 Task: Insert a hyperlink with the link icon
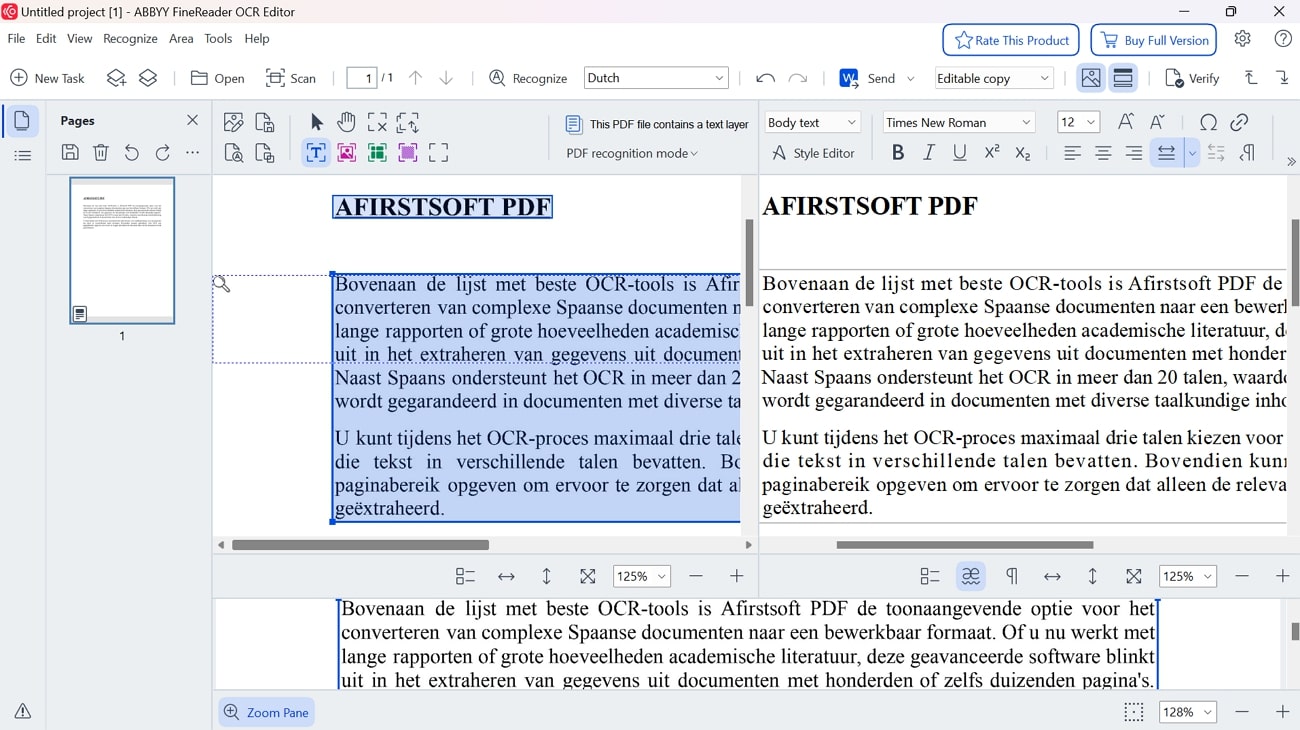(1239, 122)
